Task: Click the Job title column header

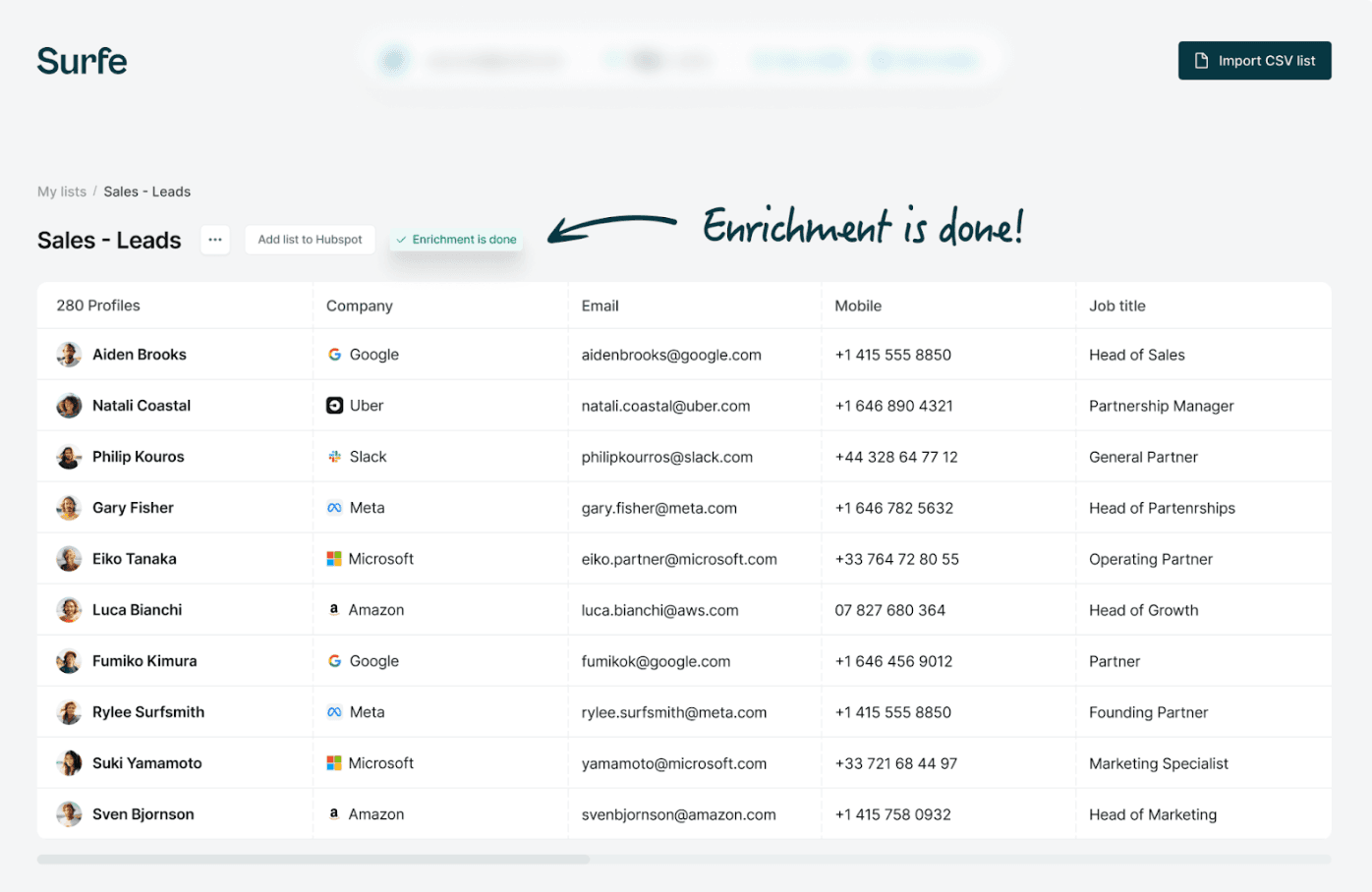Action: [1117, 306]
